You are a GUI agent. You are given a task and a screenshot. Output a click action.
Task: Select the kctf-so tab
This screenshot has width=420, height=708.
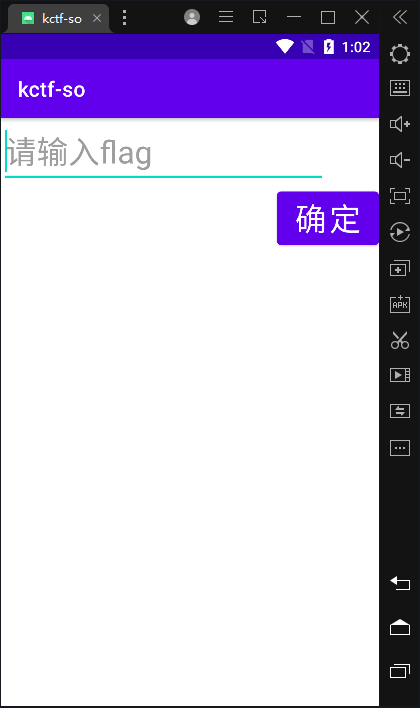pyautogui.click(x=57, y=19)
